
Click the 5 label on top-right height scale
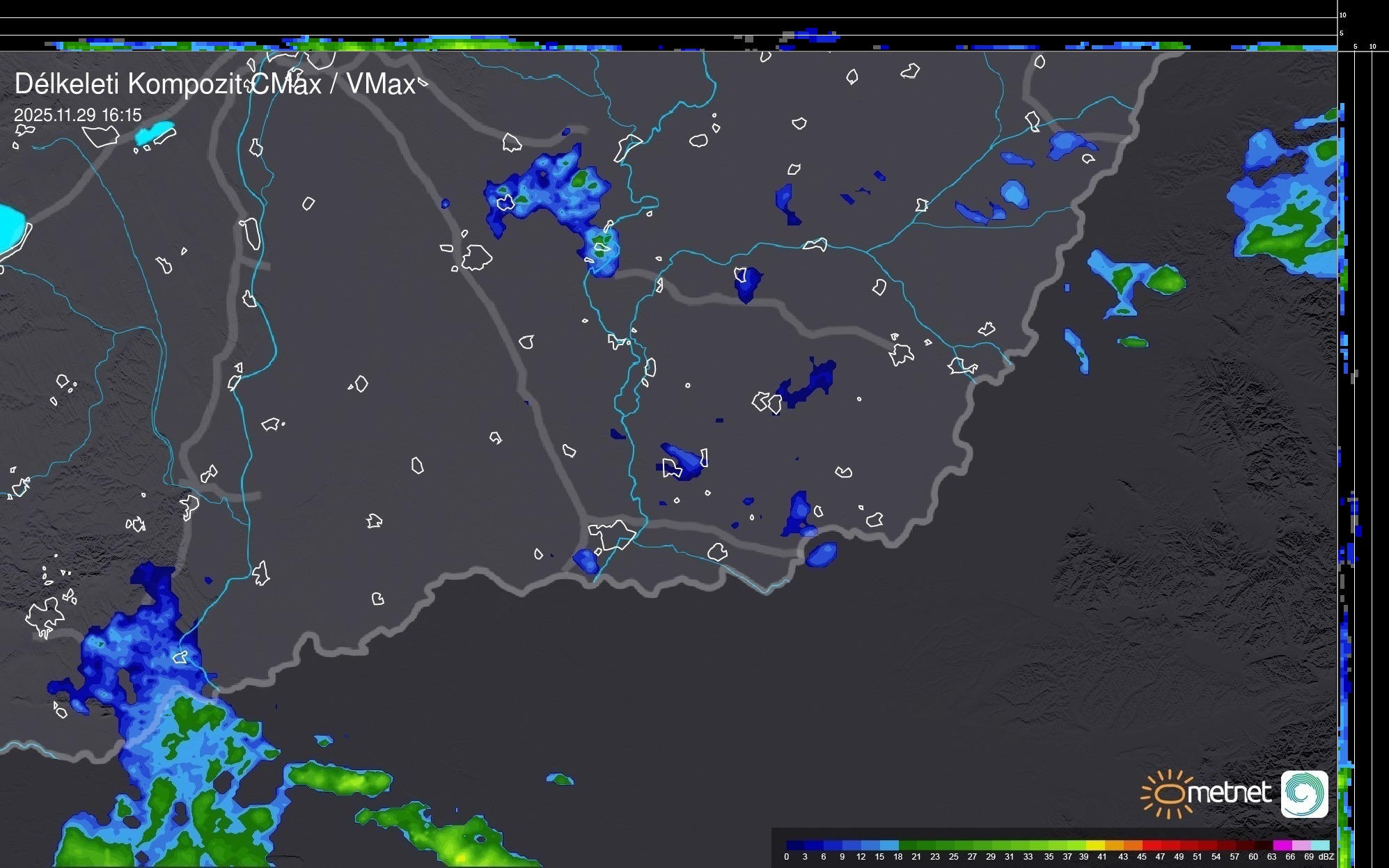coord(1341,33)
